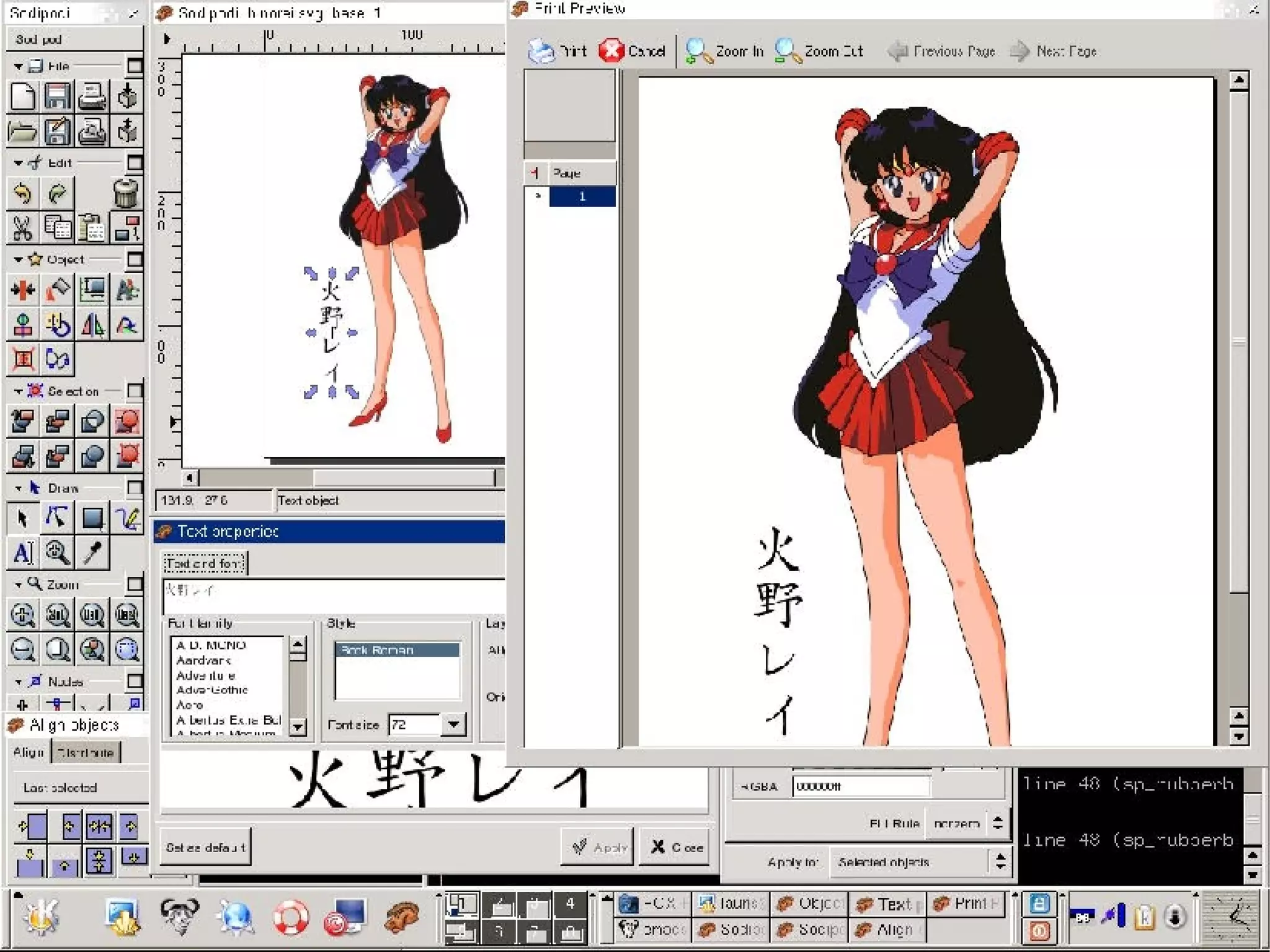This screenshot has width=1270, height=952.
Task: Click the trash can delete icon
Action: click(x=126, y=194)
